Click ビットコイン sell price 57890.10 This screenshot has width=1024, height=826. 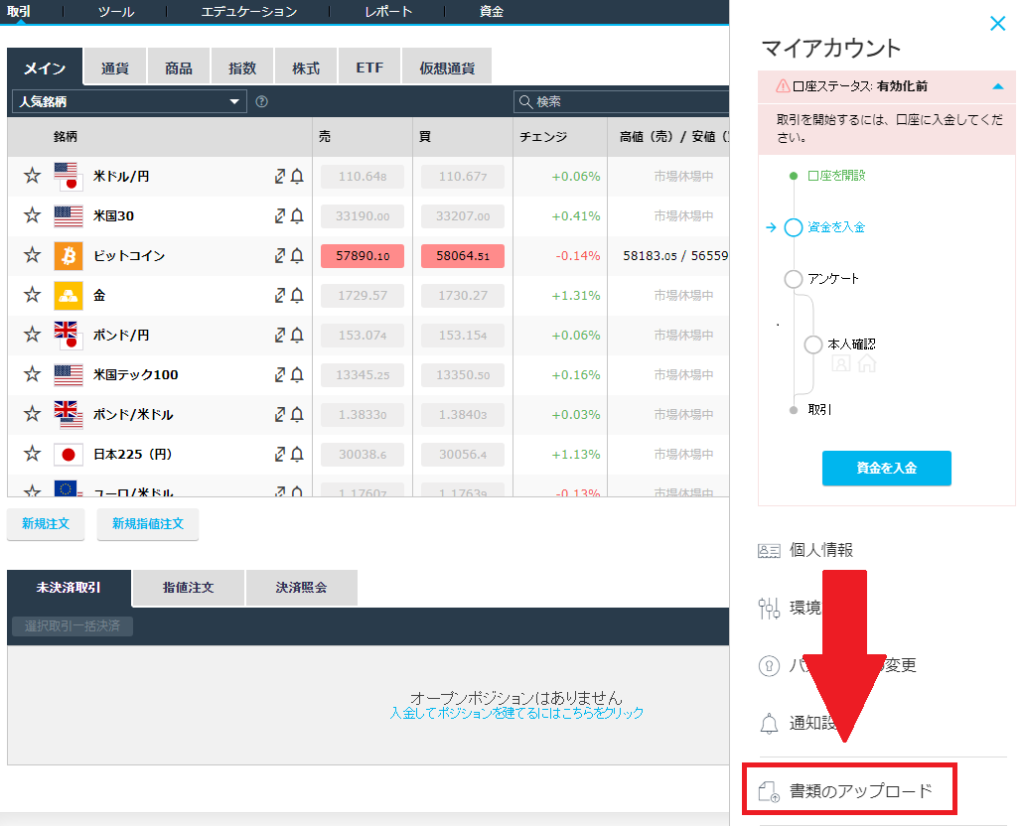(362, 256)
